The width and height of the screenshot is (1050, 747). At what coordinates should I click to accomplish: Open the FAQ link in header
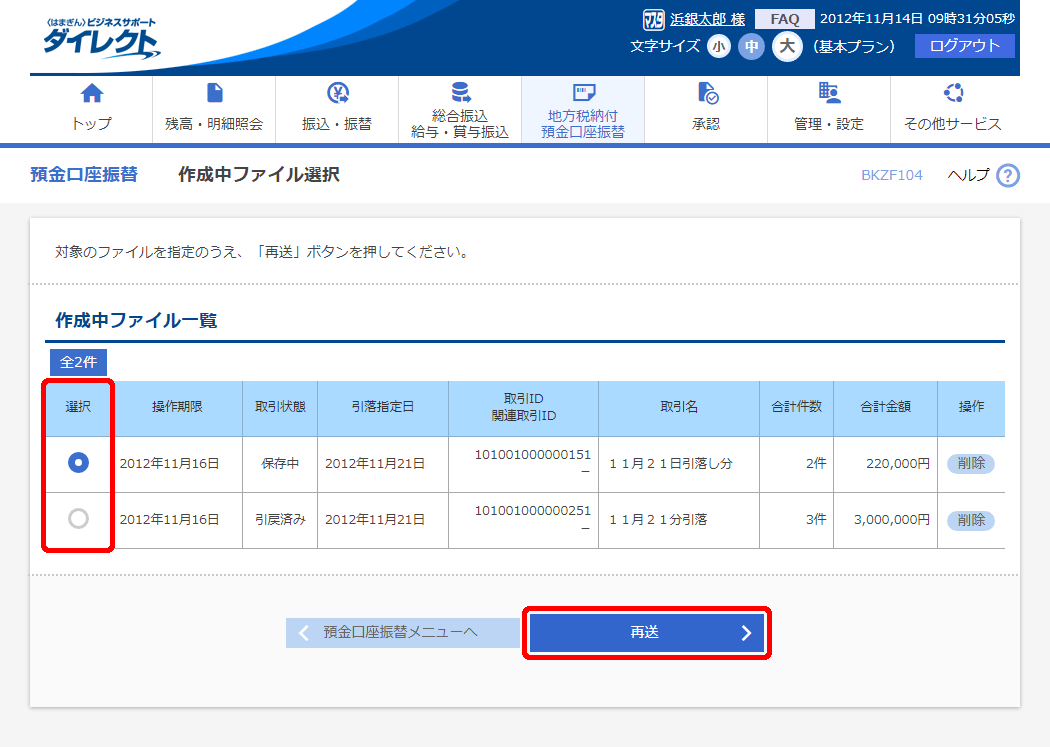[x=784, y=19]
